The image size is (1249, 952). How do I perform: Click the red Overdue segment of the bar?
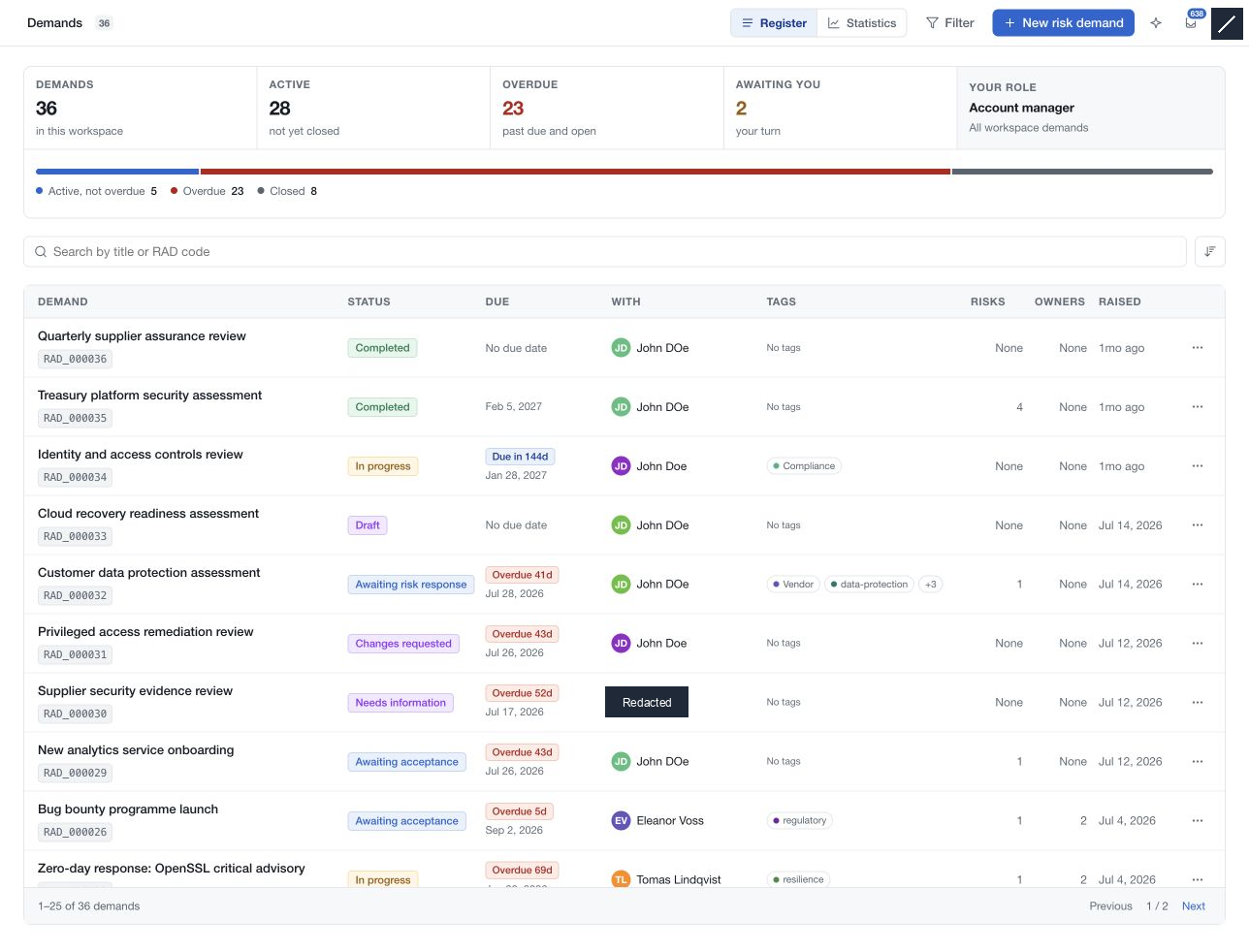pyautogui.click(x=575, y=172)
